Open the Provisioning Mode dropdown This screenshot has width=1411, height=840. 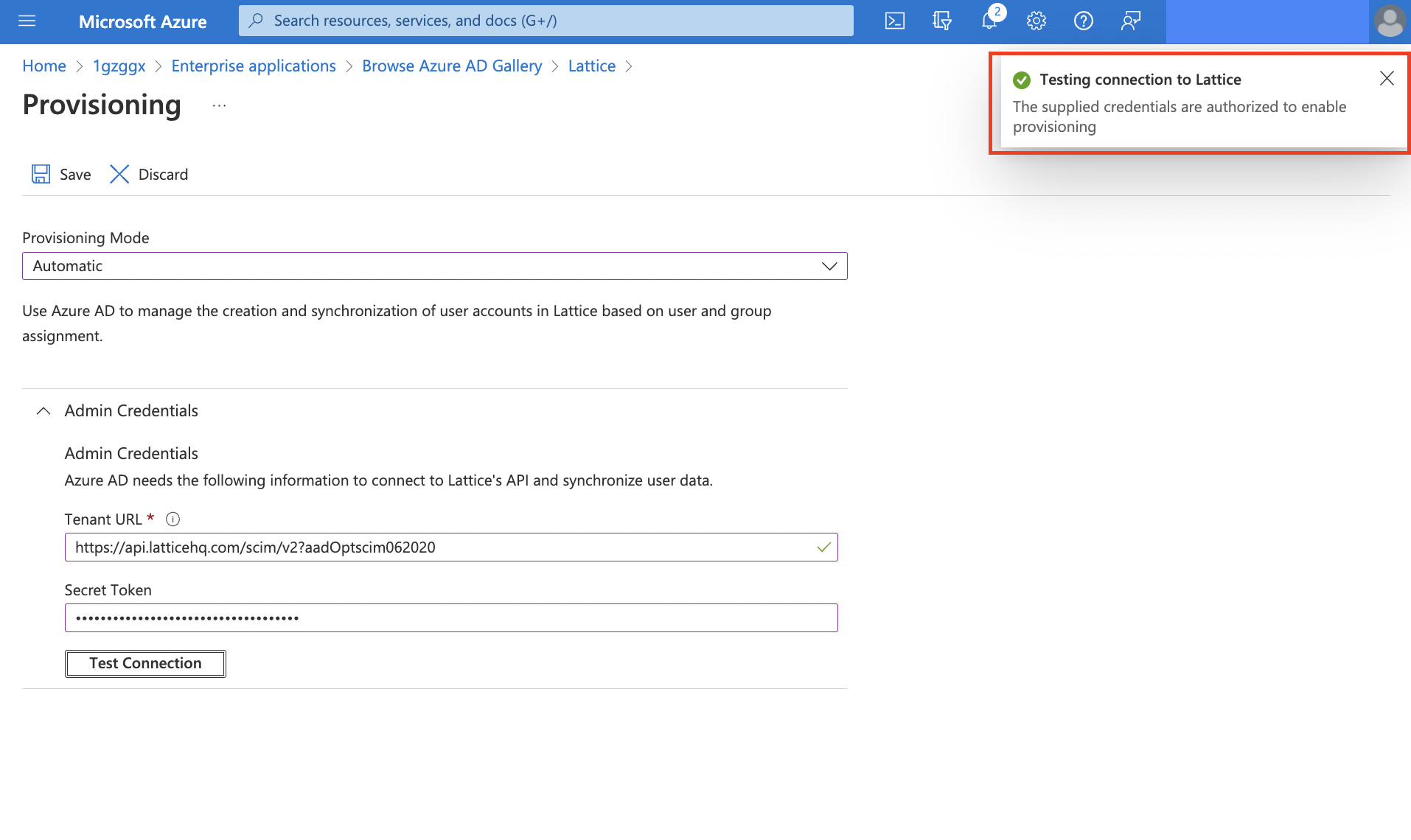point(435,266)
